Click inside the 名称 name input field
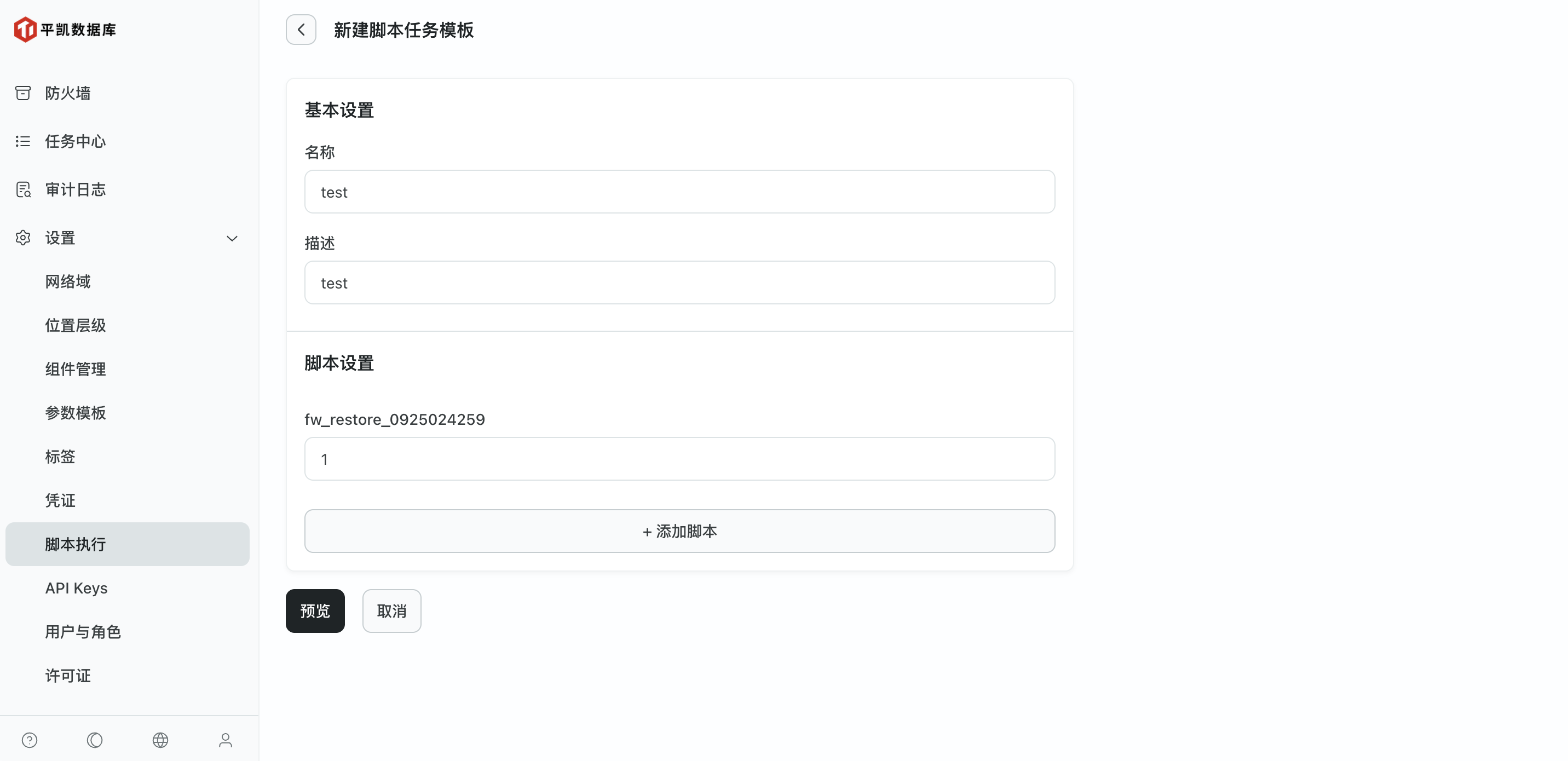Image resolution: width=1568 pixels, height=761 pixels. click(x=679, y=191)
